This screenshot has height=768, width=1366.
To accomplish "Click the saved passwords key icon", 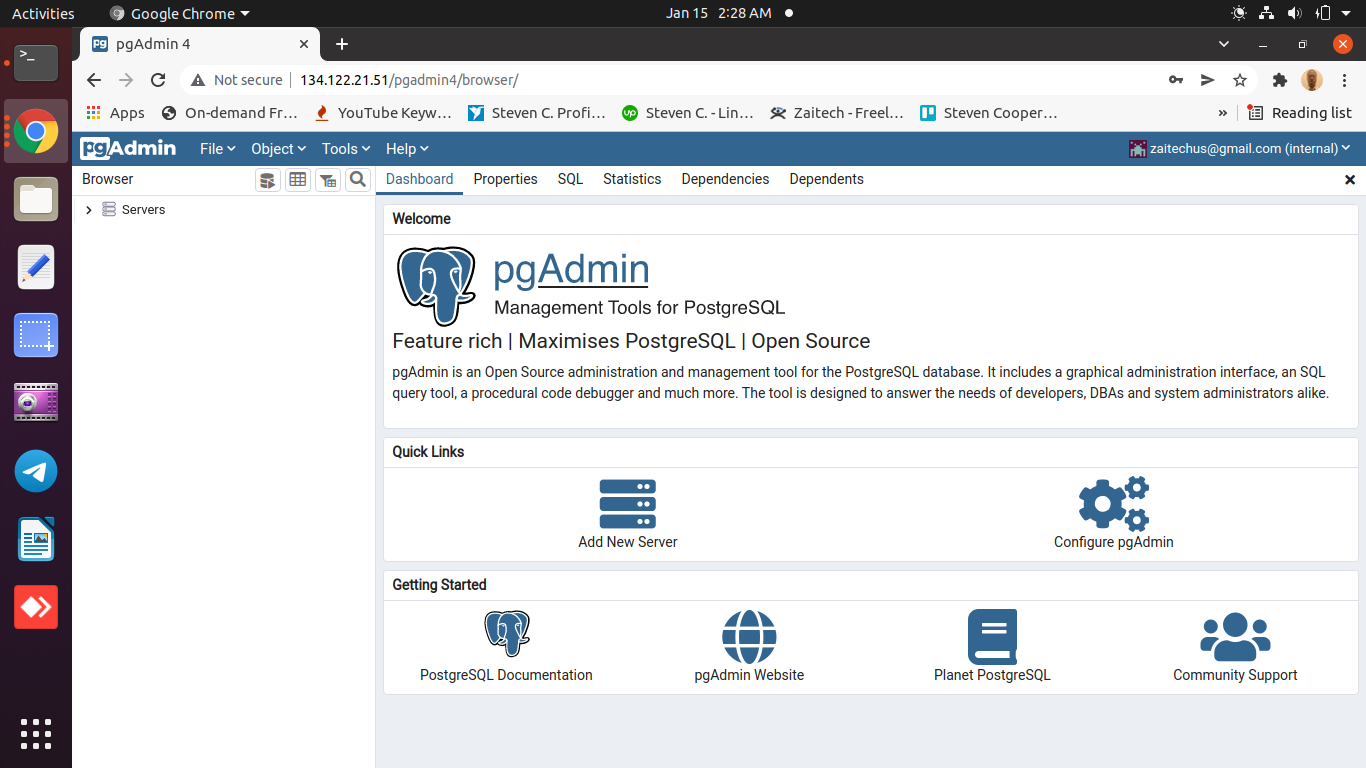I will pos(1176,80).
